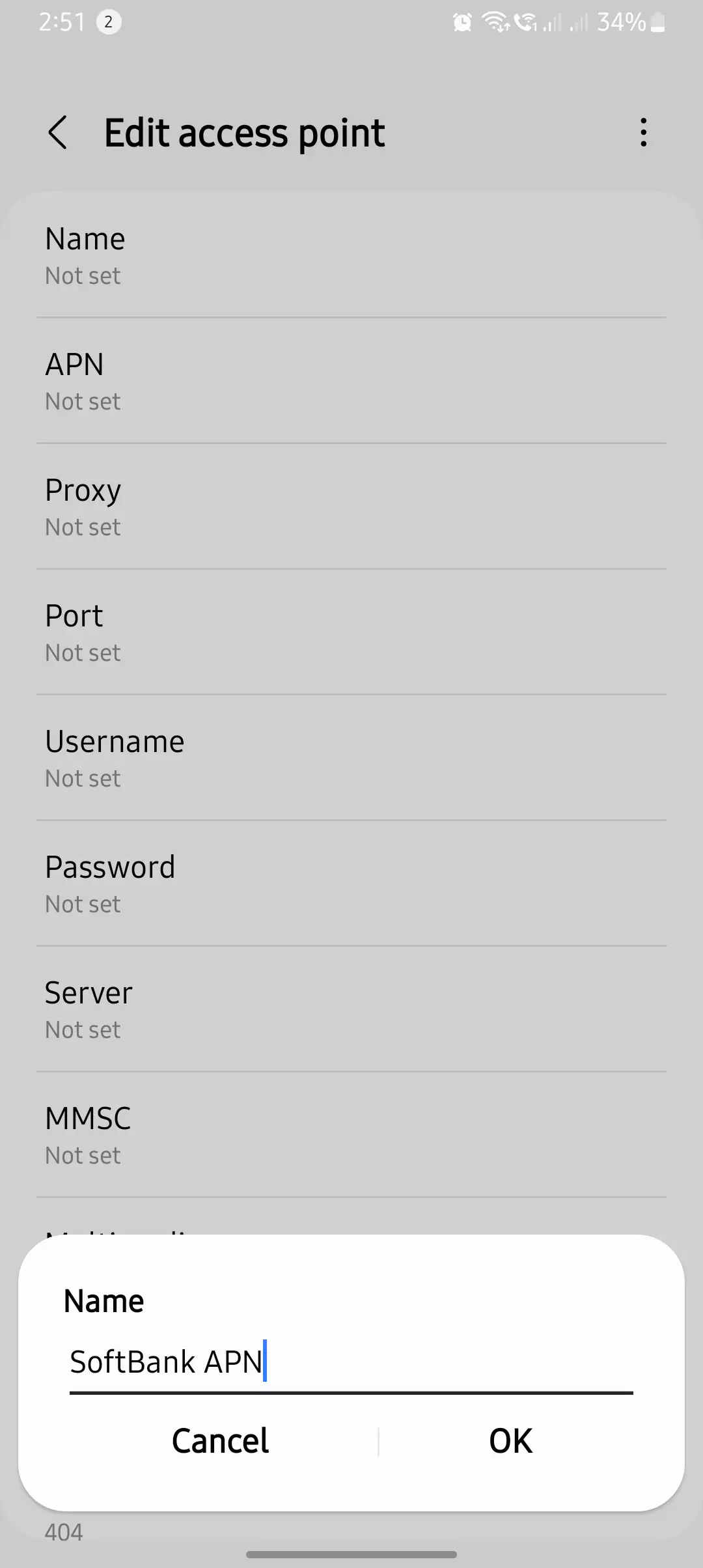Image resolution: width=703 pixels, height=1568 pixels.
Task: Select the Proxy setting
Action: point(351,507)
